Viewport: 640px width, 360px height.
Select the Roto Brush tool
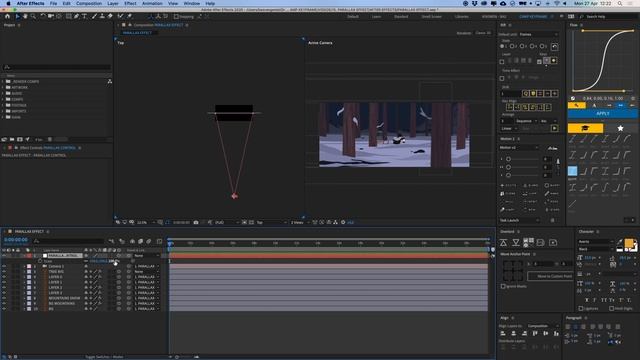(x=120, y=16)
